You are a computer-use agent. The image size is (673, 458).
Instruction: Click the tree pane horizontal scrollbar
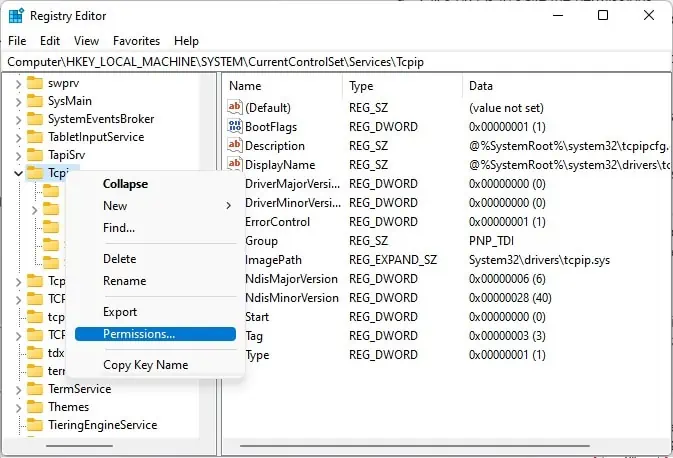(x=79, y=446)
